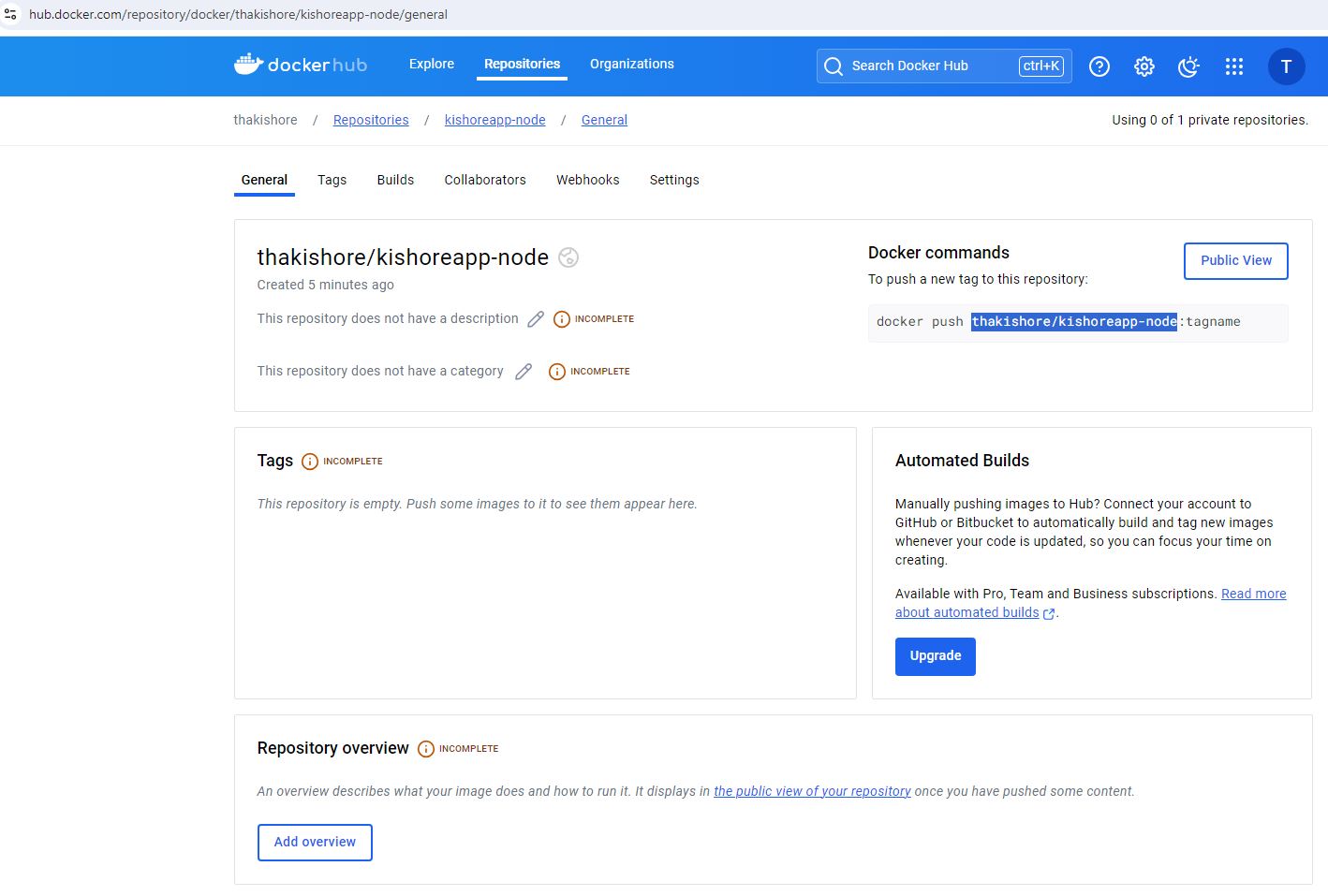Go to the Webhooks tab
The width and height of the screenshot is (1328, 896).
click(587, 180)
